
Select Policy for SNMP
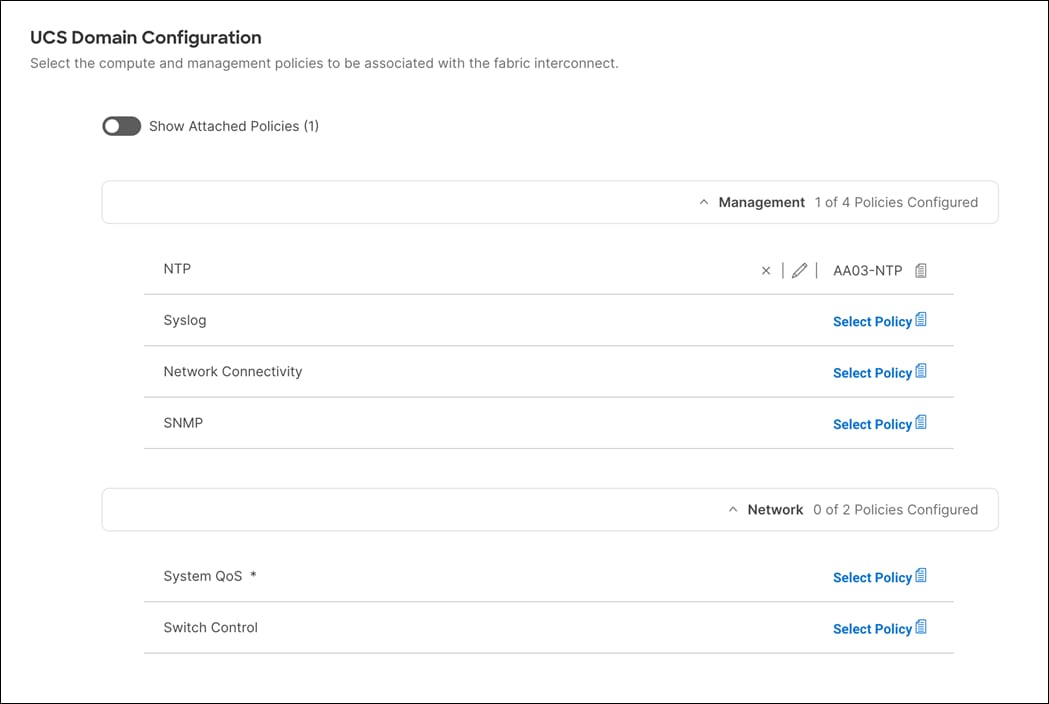(x=872, y=424)
